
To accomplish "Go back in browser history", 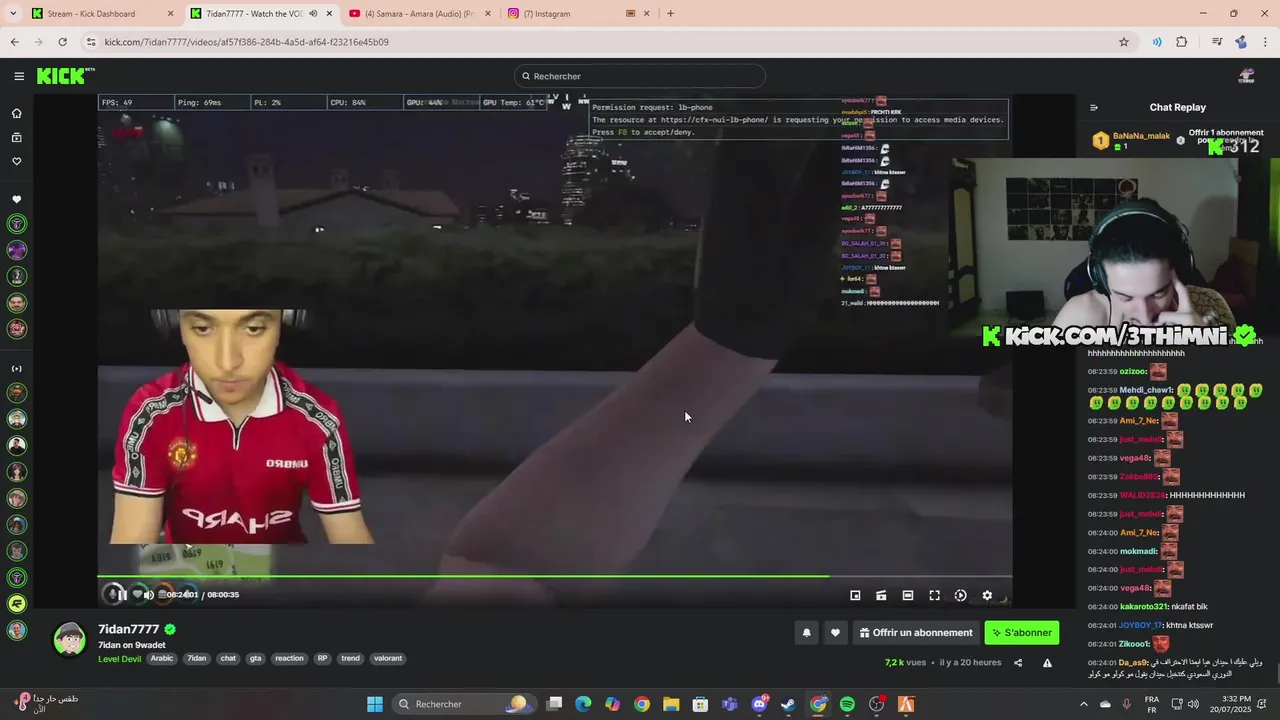I will pos(14,42).
